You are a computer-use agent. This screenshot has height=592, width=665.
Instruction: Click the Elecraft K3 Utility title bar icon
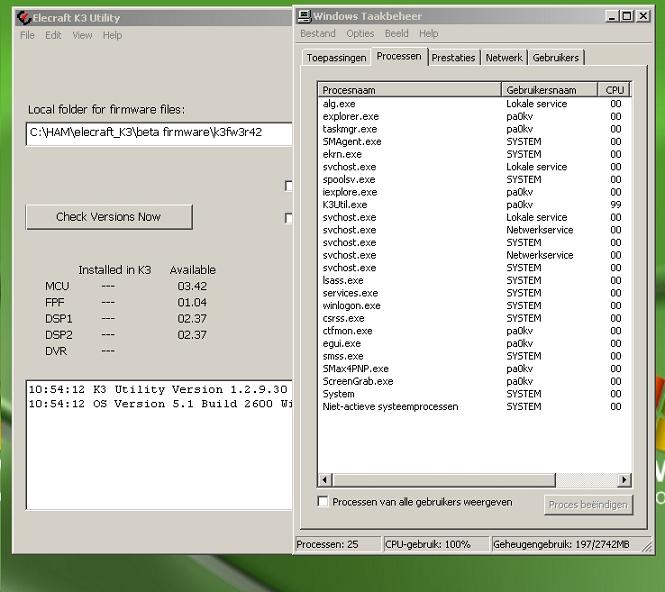(x=22, y=16)
